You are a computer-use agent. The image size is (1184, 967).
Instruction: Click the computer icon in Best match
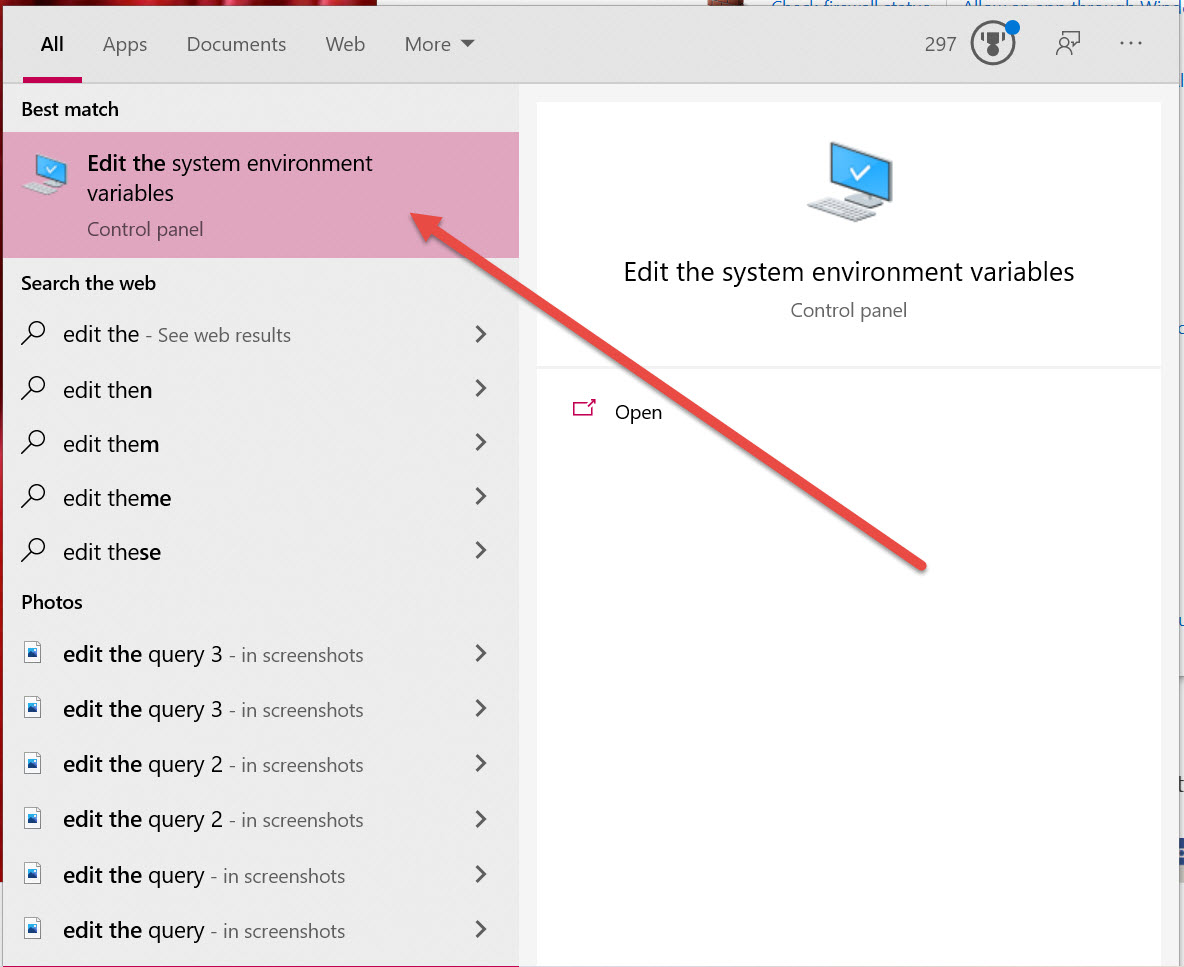[x=46, y=175]
